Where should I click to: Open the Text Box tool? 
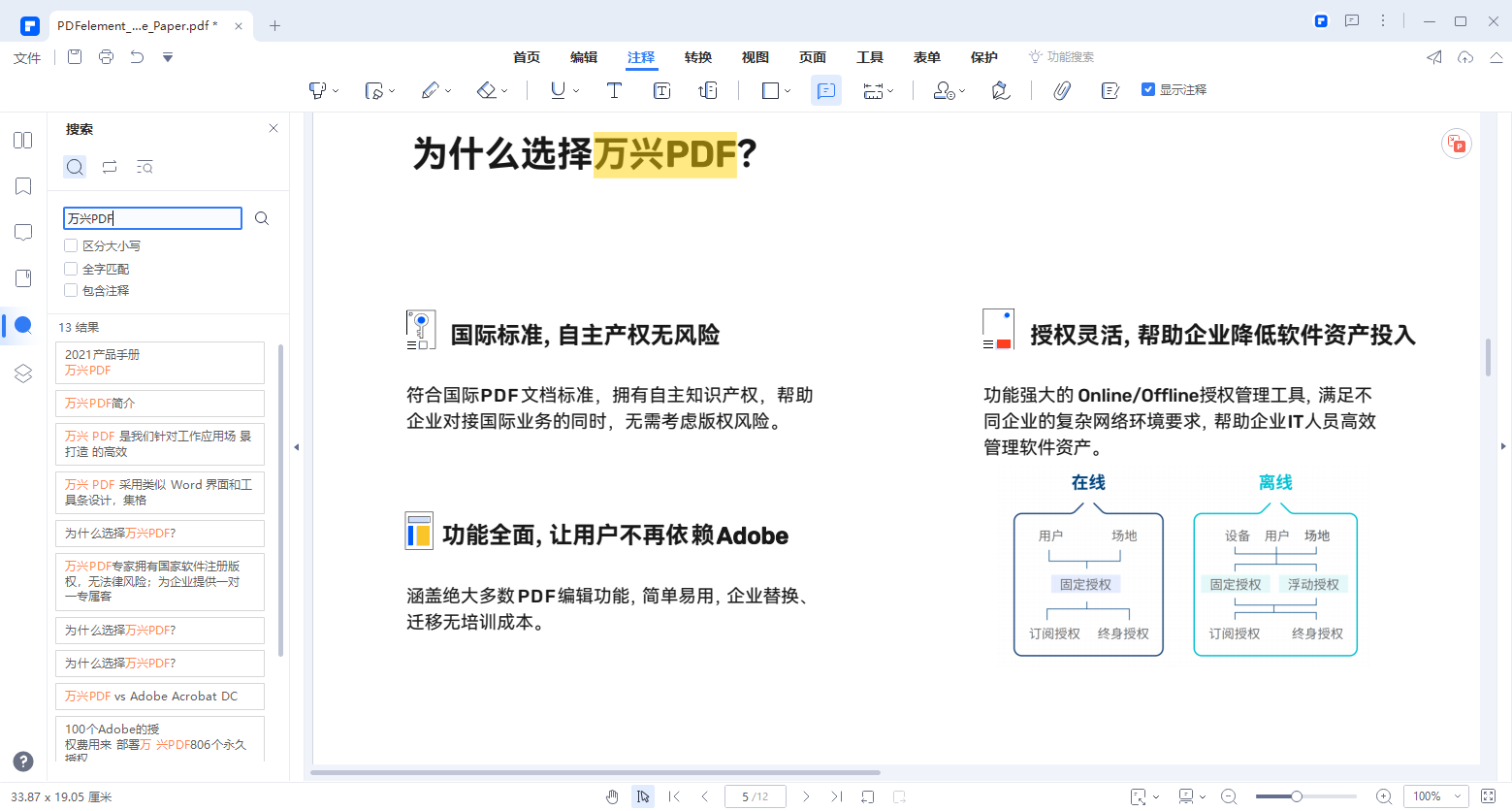point(660,90)
